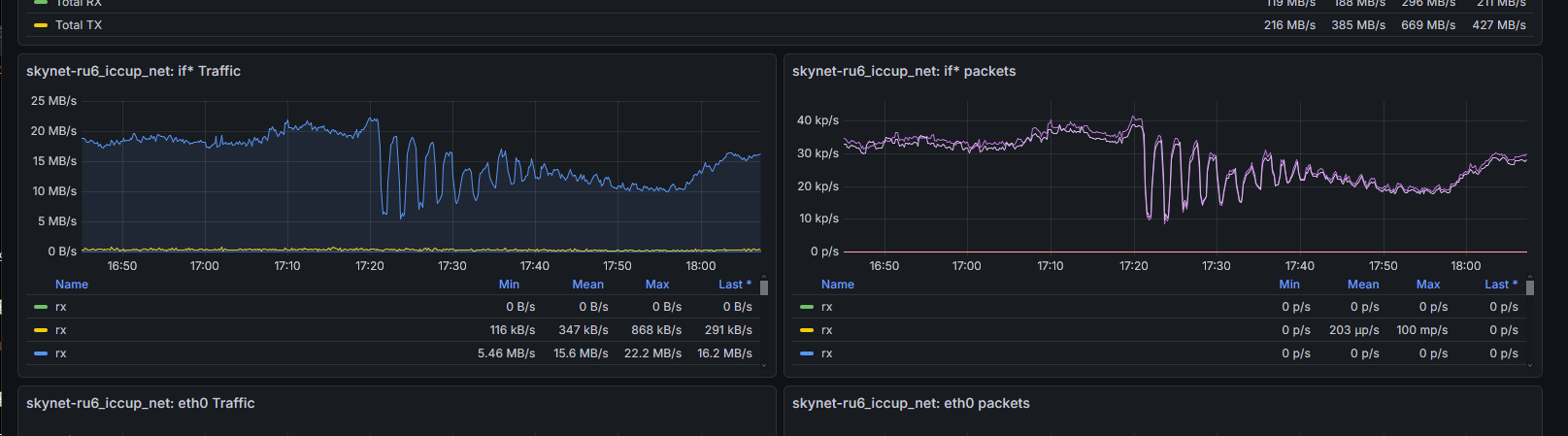This screenshot has height=436, width=1568.
Task: Toggle the yellow rx series in Traffic legend
Action: pos(61,330)
